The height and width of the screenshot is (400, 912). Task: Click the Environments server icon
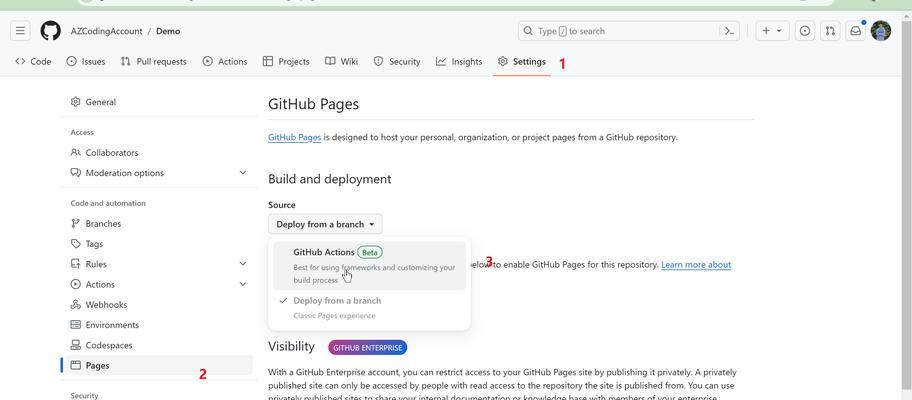point(75,325)
